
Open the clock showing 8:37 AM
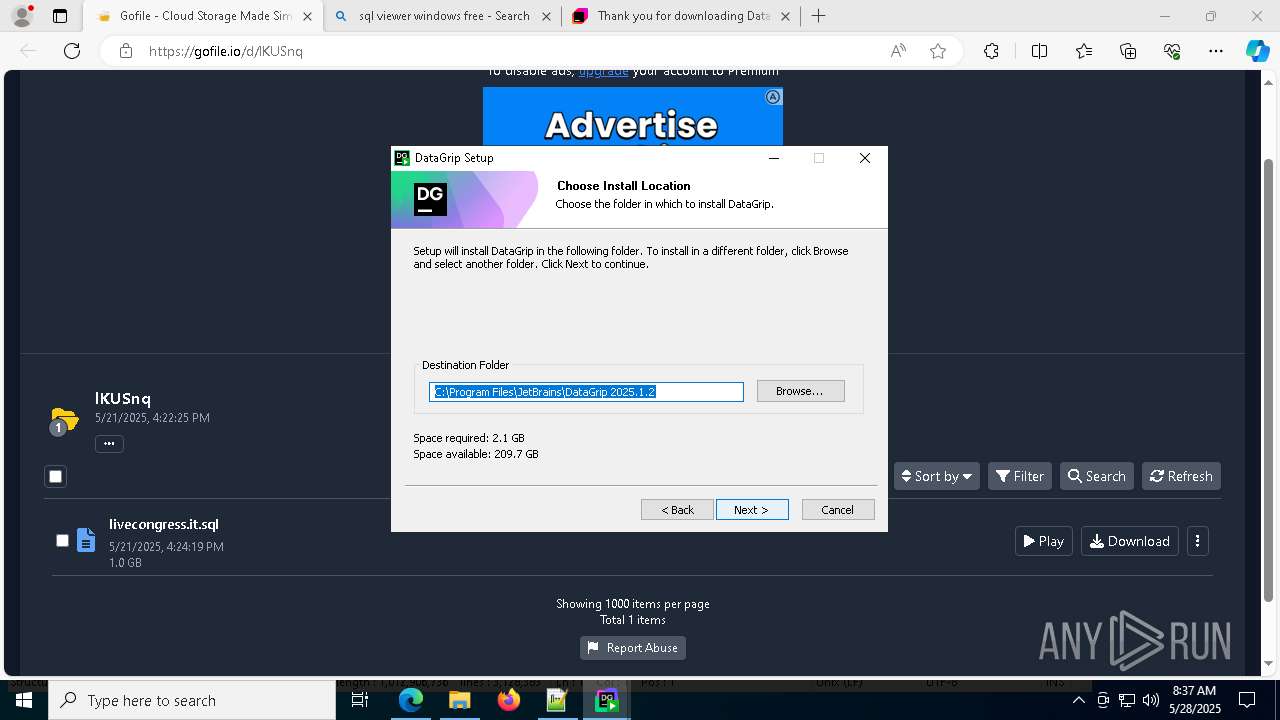[1193, 700]
